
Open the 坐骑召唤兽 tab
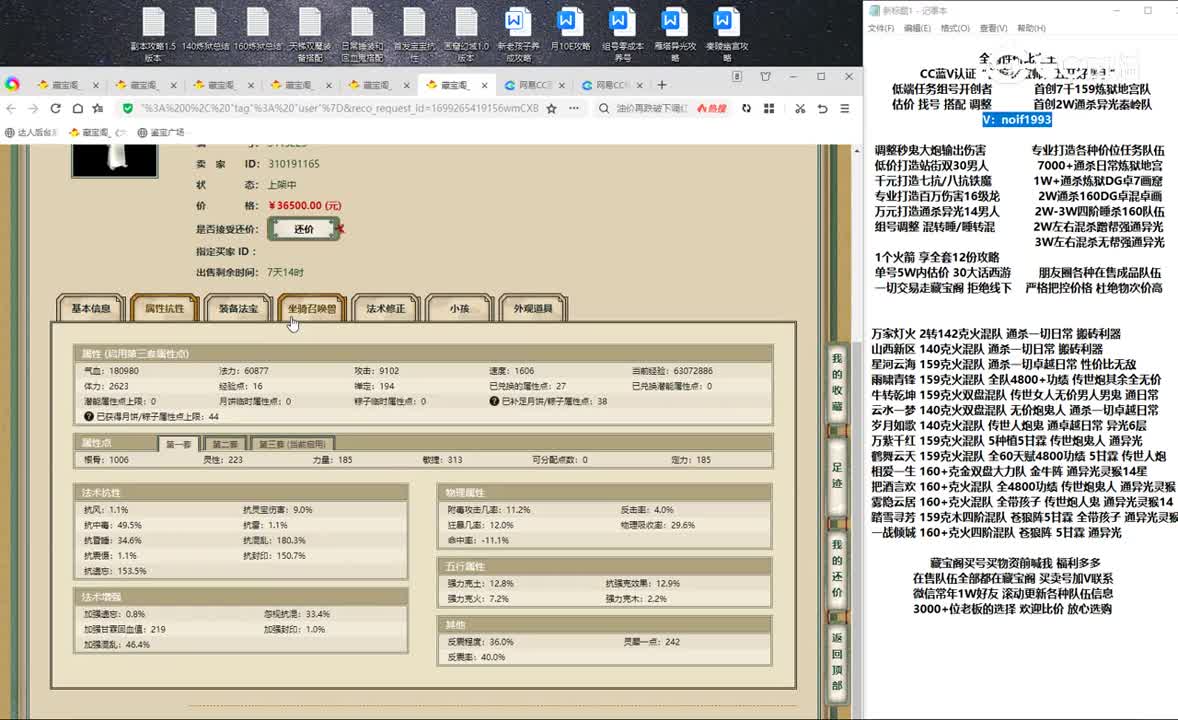click(x=312, y=309)
